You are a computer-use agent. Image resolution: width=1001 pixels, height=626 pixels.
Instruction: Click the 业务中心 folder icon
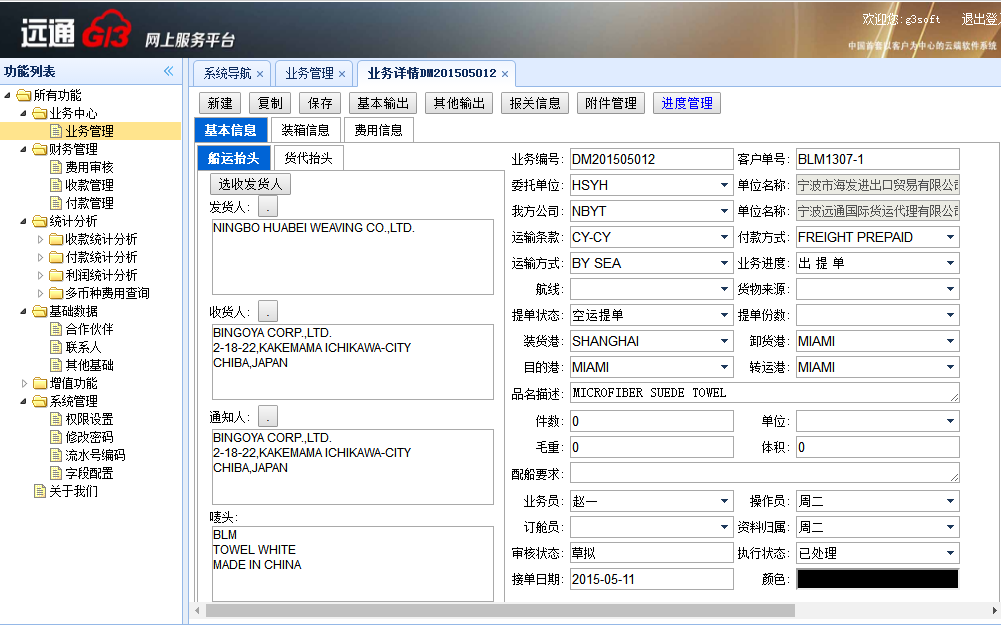pos(40,113)
